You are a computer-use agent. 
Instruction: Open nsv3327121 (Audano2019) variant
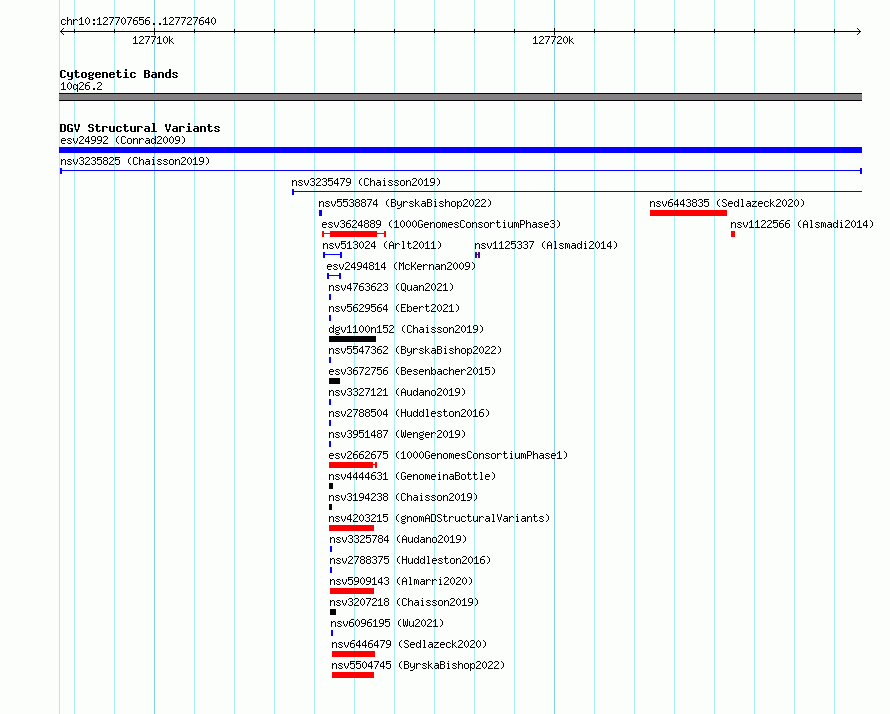click(x=397, y=392)
